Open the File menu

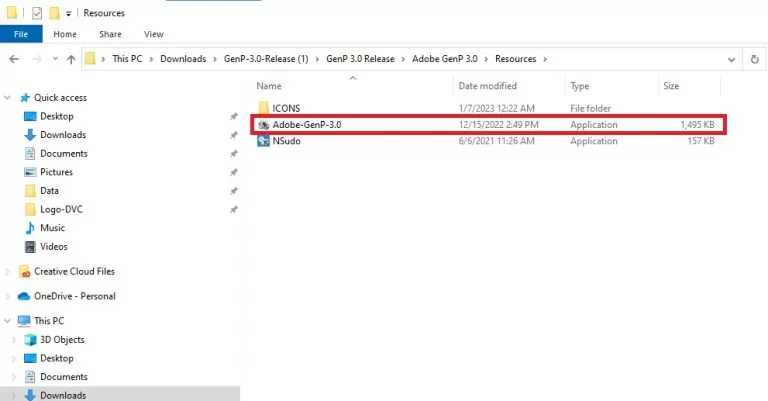21,34
